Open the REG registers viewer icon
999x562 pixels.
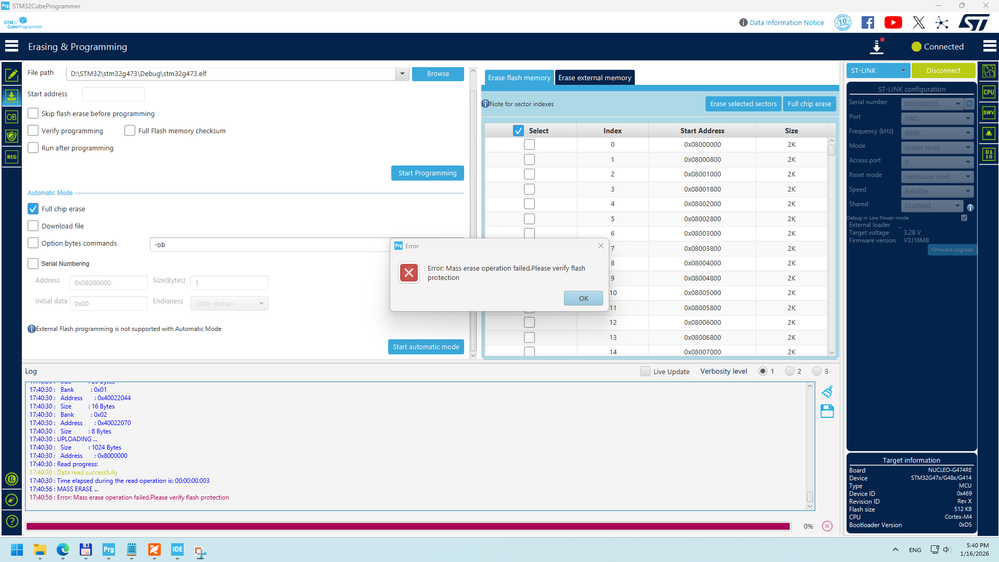pyautogui.click(x=11, y=157)
